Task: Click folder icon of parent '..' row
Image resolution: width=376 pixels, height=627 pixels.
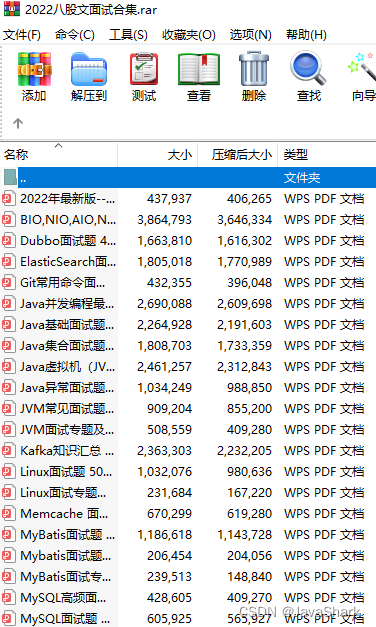Action: [x=10, y=177]
